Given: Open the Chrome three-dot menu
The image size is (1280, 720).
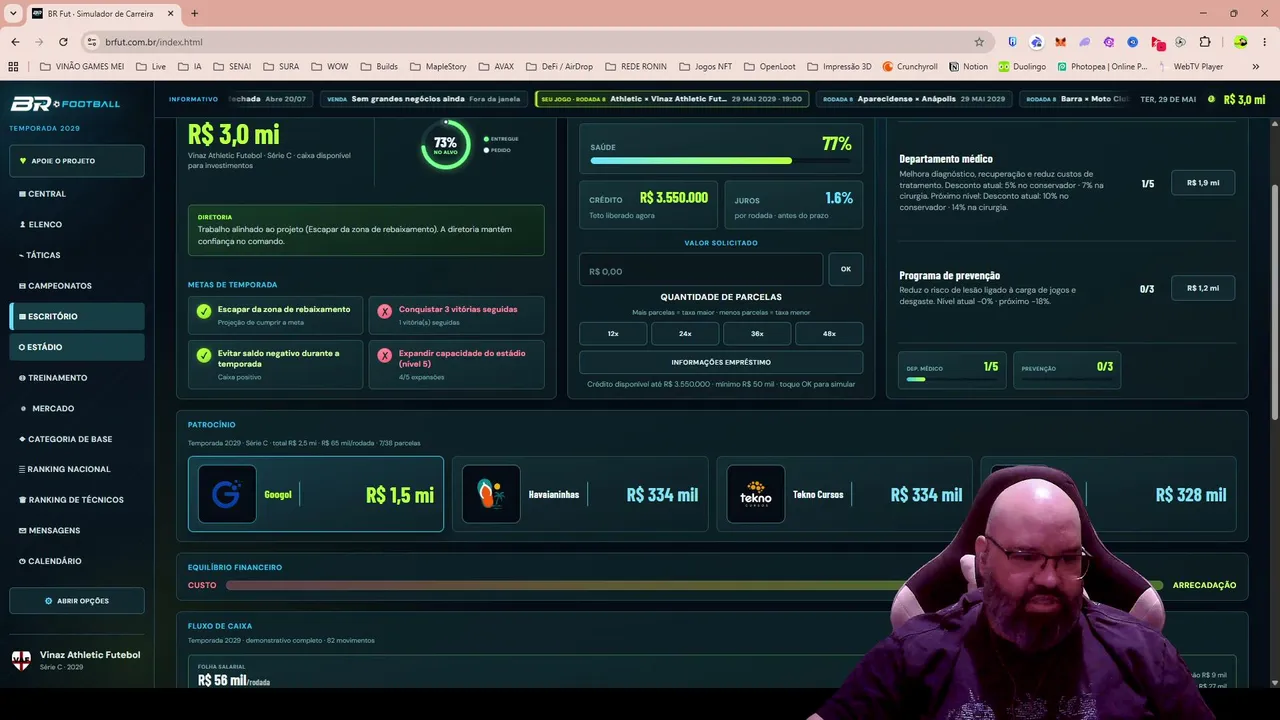Looking at the screenshot, I should click(1264, 42).
